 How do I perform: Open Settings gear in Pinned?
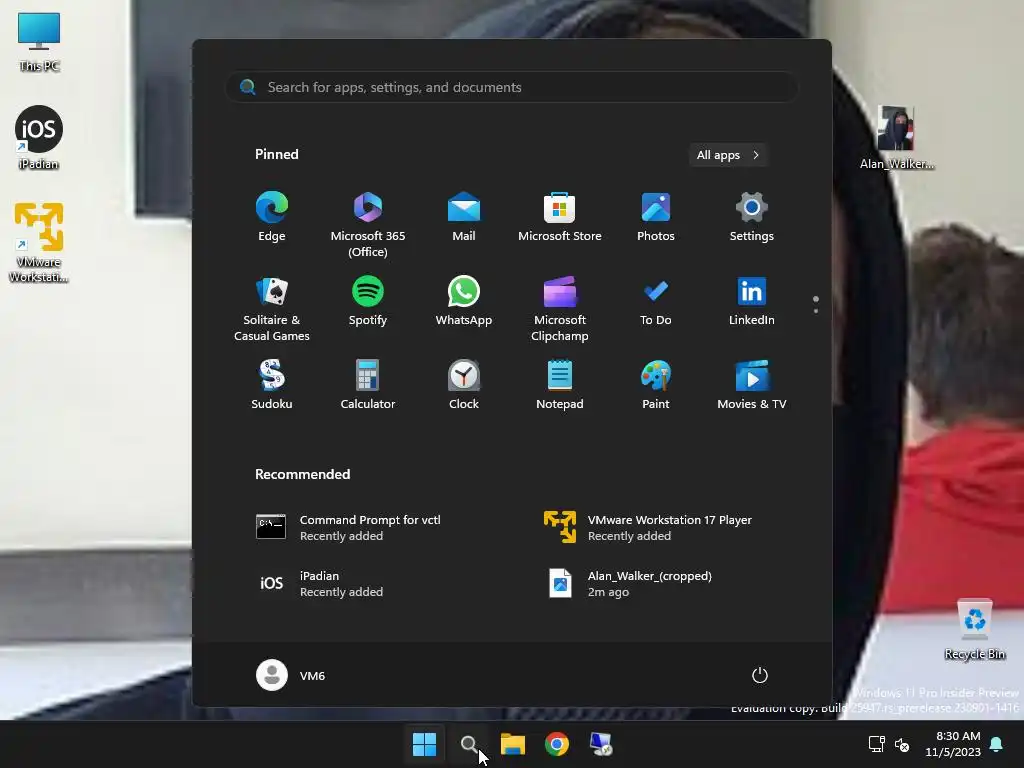point(752,217)
